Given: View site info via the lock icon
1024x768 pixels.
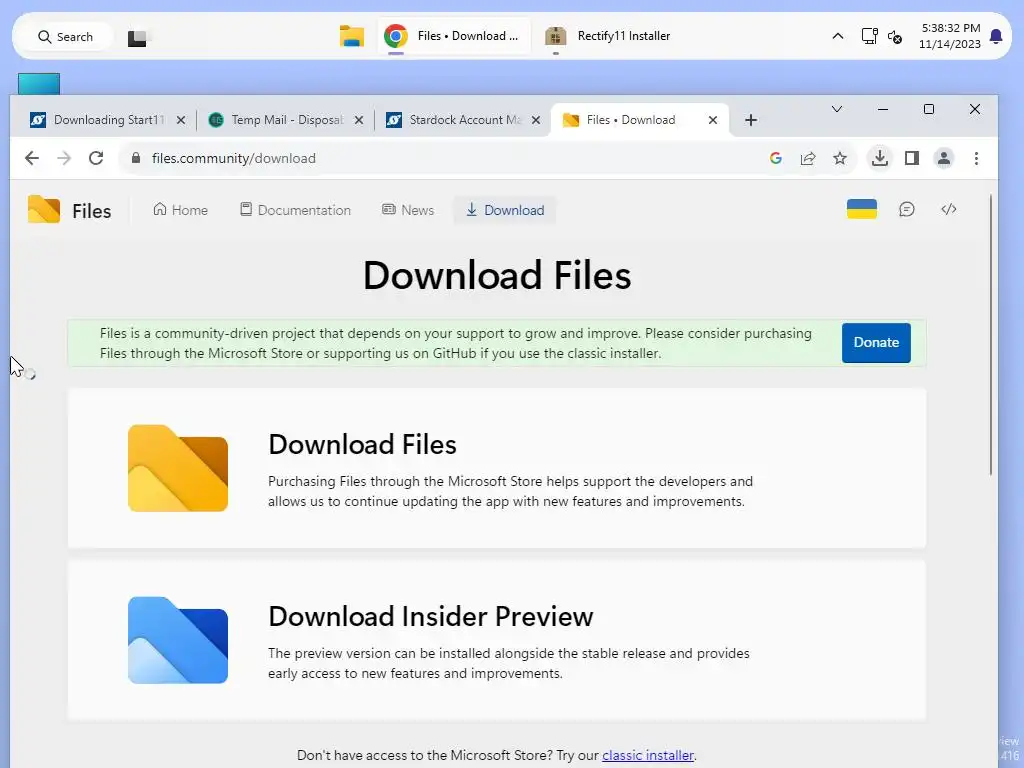Looking at the screenshot, I should pos(136,158).
